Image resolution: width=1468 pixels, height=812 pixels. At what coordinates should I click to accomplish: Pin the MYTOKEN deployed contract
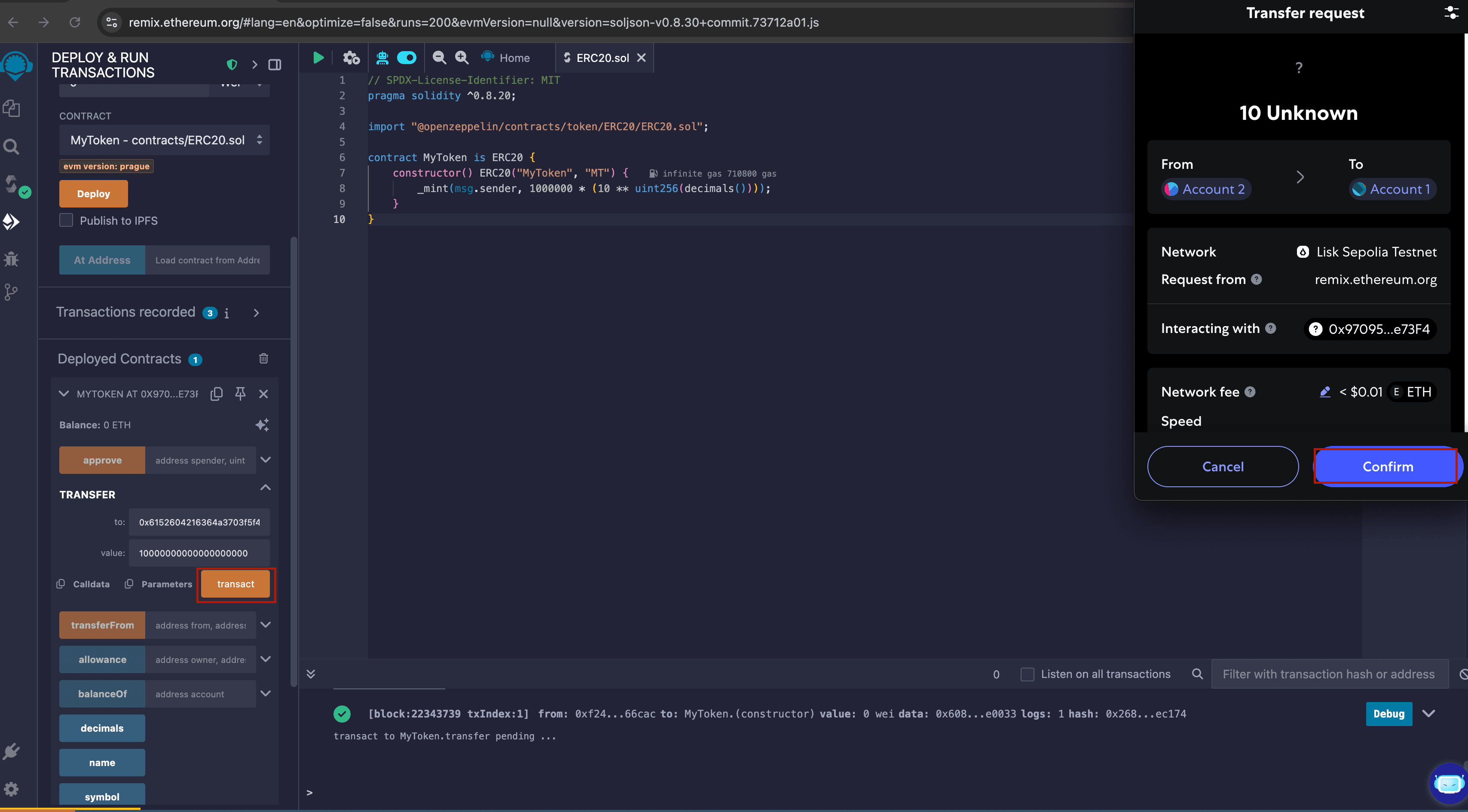[x=241, y=394]
